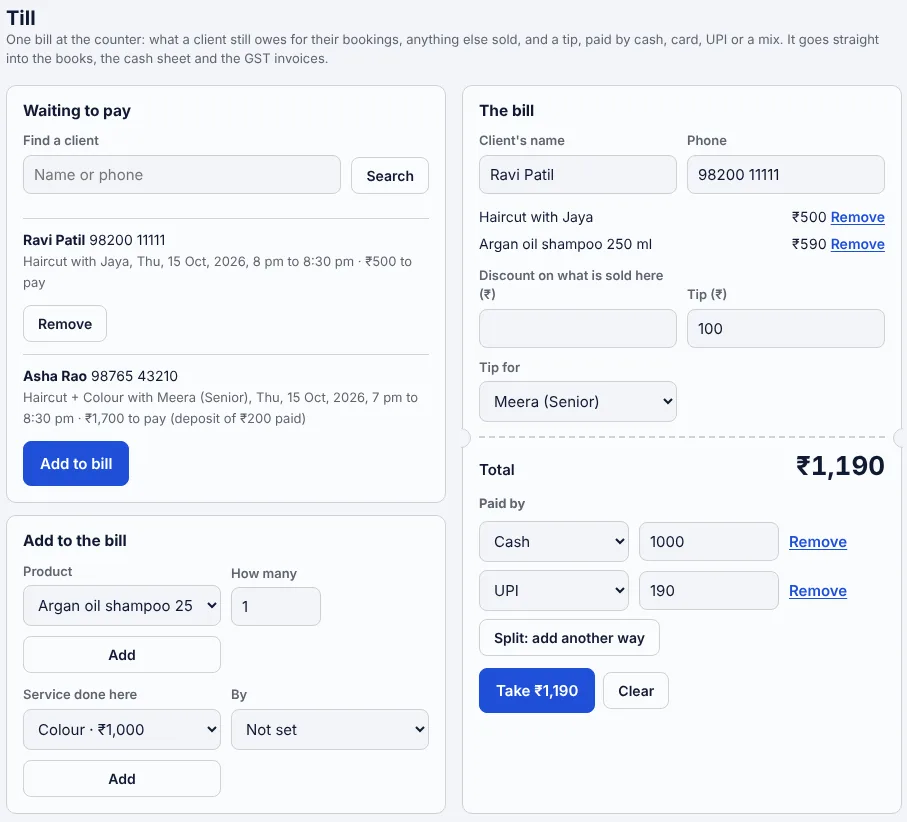Open the Product dropdown showing Argan oil shampoo
Screen dimensions: 907x822
click(x=121, y=606)
